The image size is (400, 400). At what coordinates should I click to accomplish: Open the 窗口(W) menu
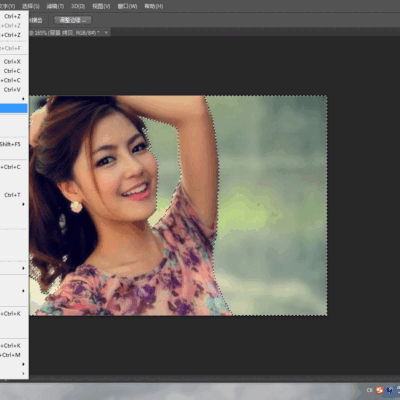127,6
